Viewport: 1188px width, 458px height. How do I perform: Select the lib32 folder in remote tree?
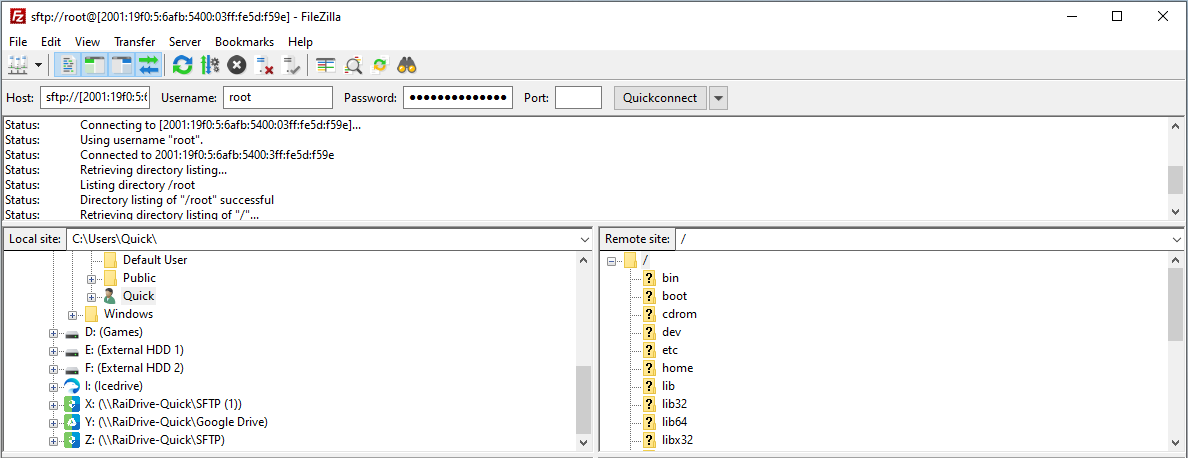(674, 404)
